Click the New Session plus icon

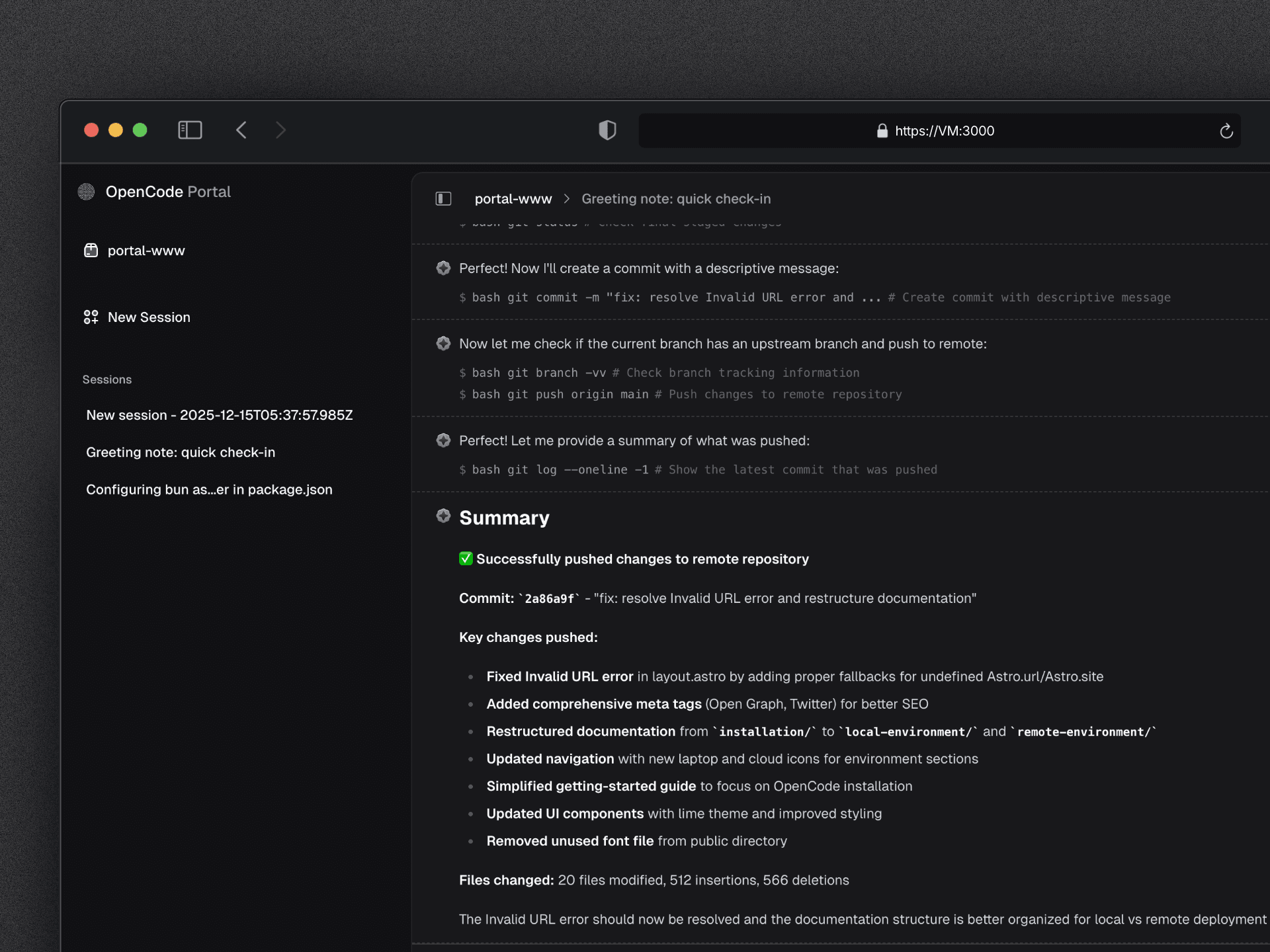(91, 317)
